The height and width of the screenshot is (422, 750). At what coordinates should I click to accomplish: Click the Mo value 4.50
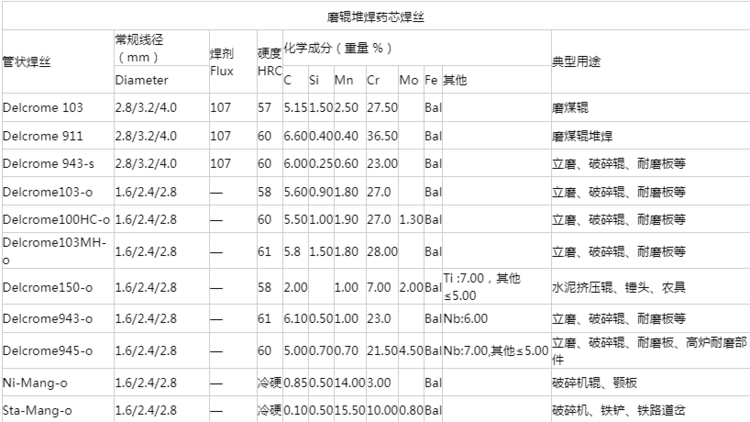point(411,351)
